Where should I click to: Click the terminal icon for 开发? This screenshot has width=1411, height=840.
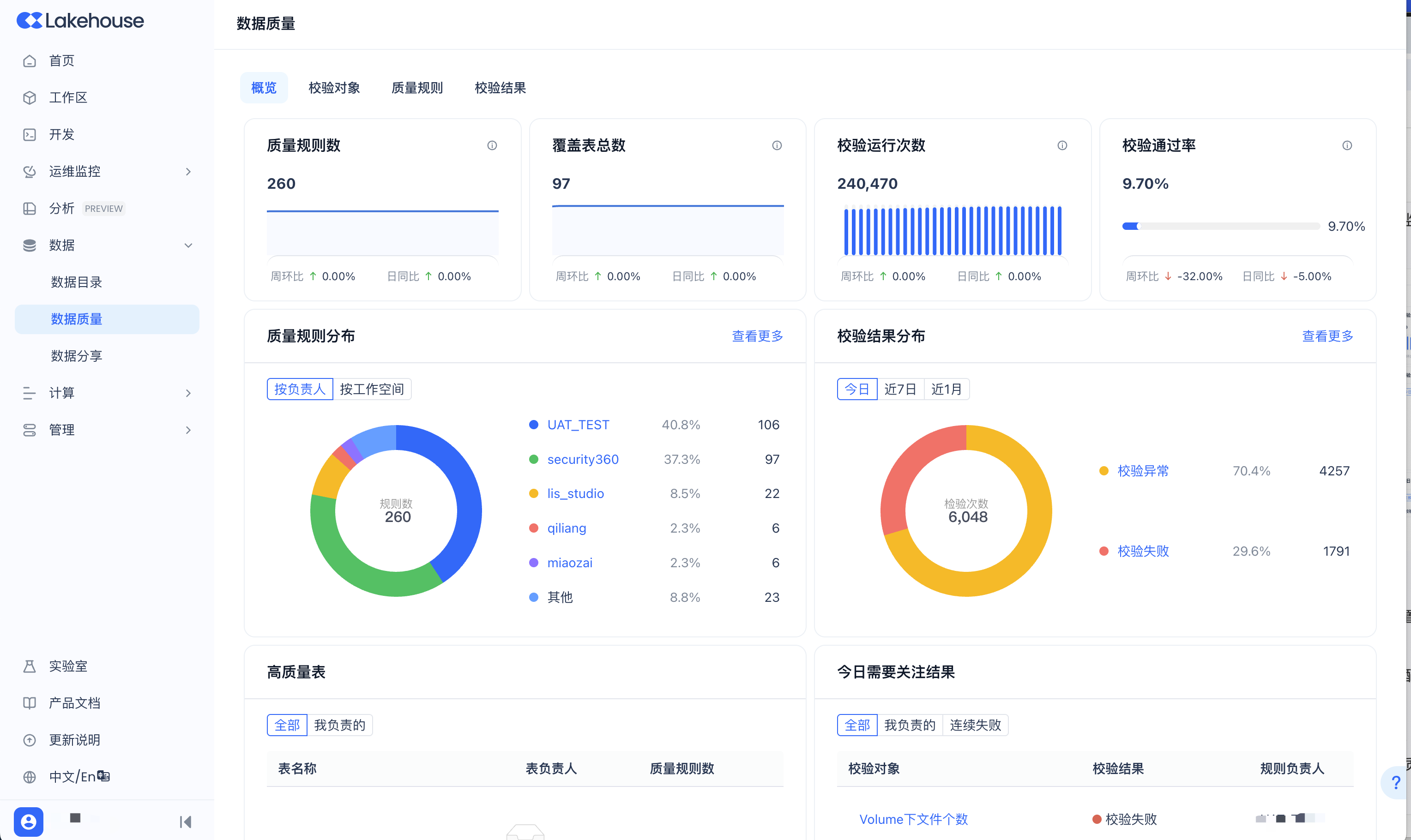click(30, 135)
